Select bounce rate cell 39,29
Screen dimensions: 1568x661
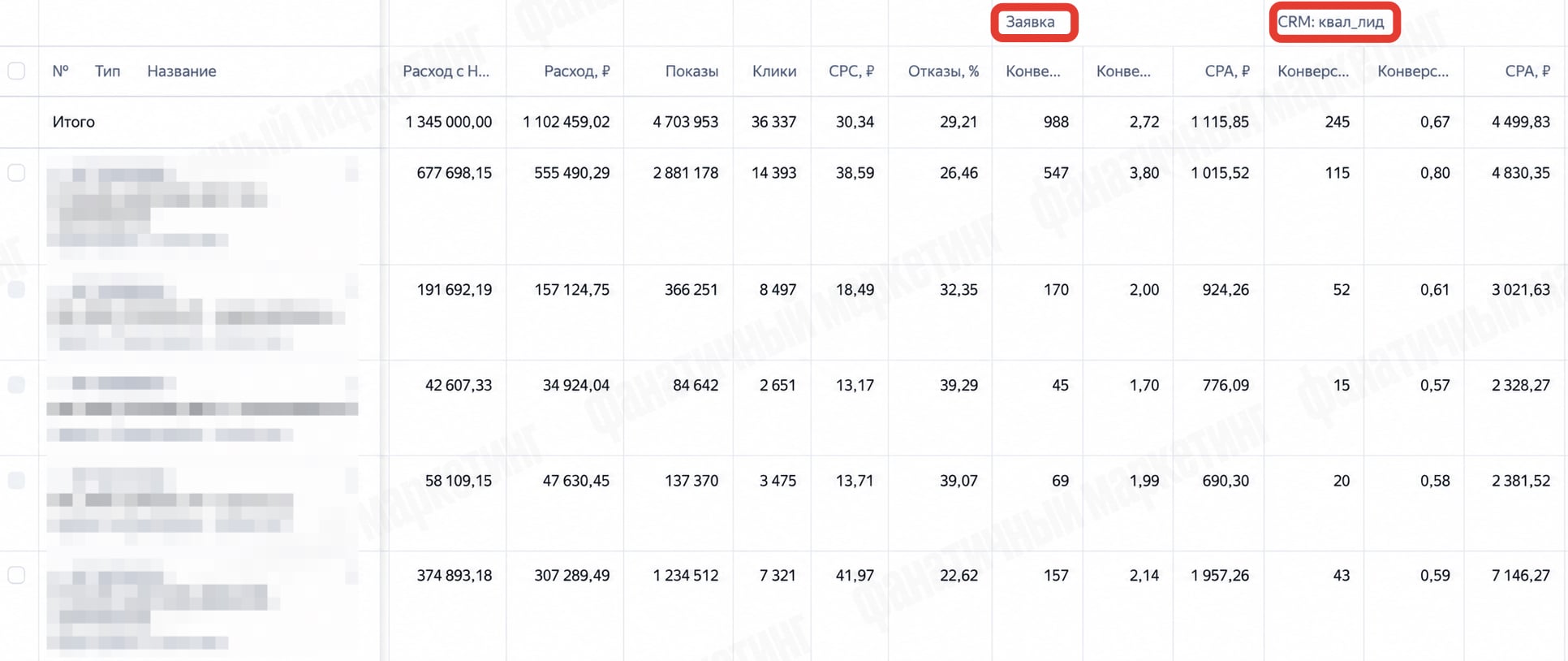point(959,385)
